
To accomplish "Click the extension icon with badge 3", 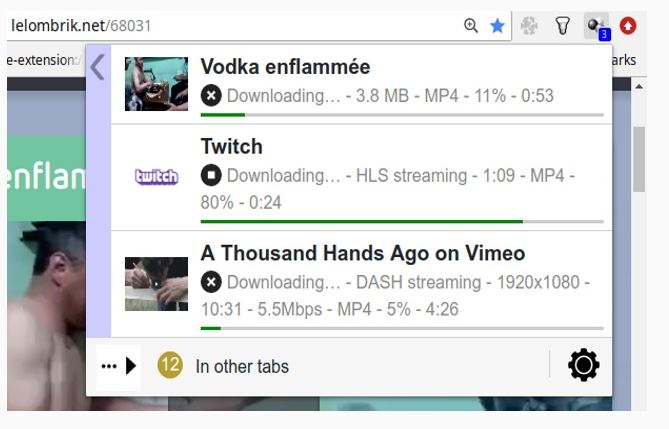I will tap(595, 27).
